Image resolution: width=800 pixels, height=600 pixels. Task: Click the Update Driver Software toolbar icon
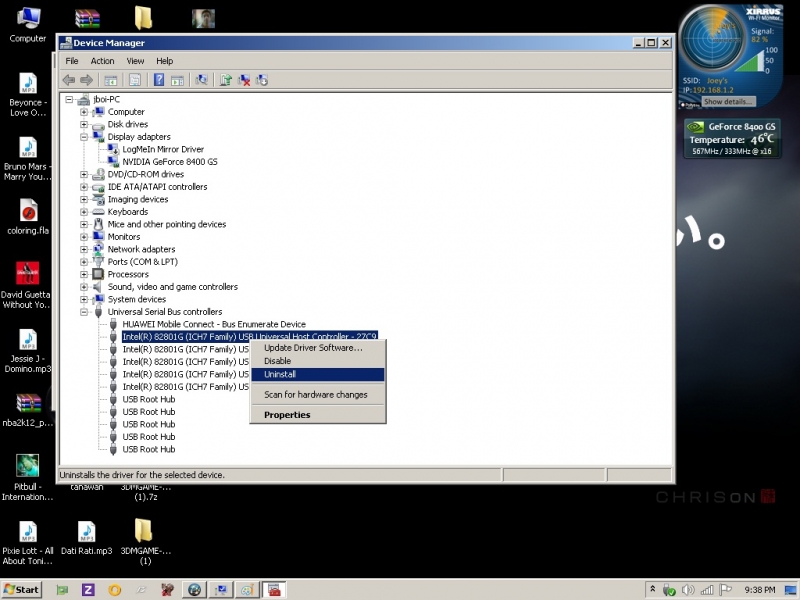[x=227, y=80]
